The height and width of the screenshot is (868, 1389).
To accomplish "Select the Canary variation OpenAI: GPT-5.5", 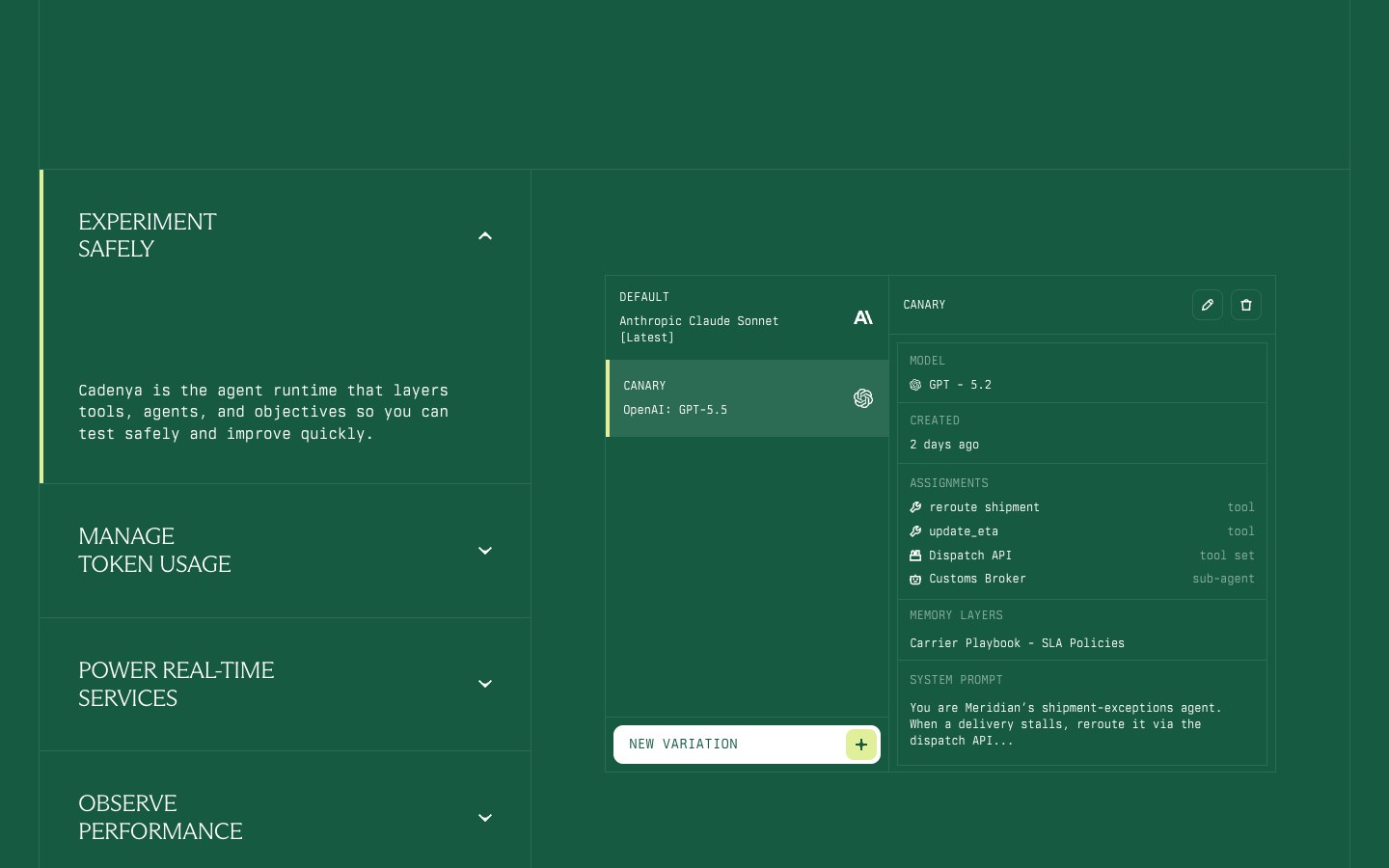I will [x=747, y=398].
